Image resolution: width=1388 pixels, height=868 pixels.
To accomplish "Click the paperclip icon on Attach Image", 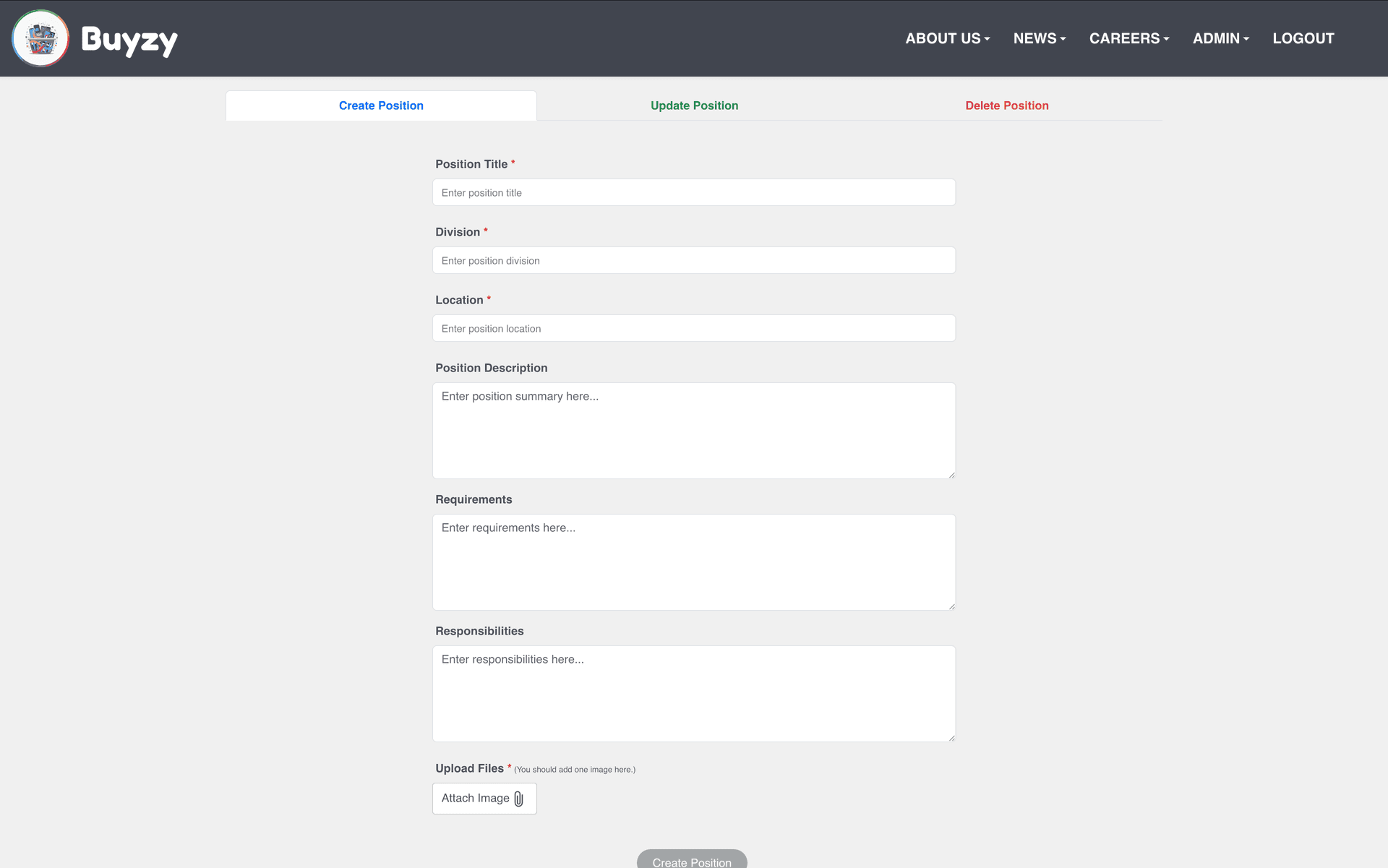I will pyautogui.click(x=517, y=798).
